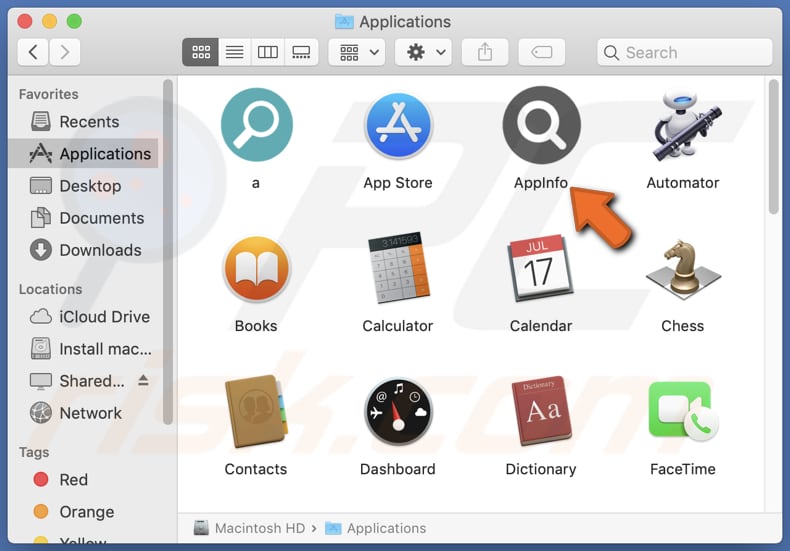The height and width of the screenshot is (551, 790).
Task: Click the sidebar vertical scrollbar
Action: tap(168, 252)
